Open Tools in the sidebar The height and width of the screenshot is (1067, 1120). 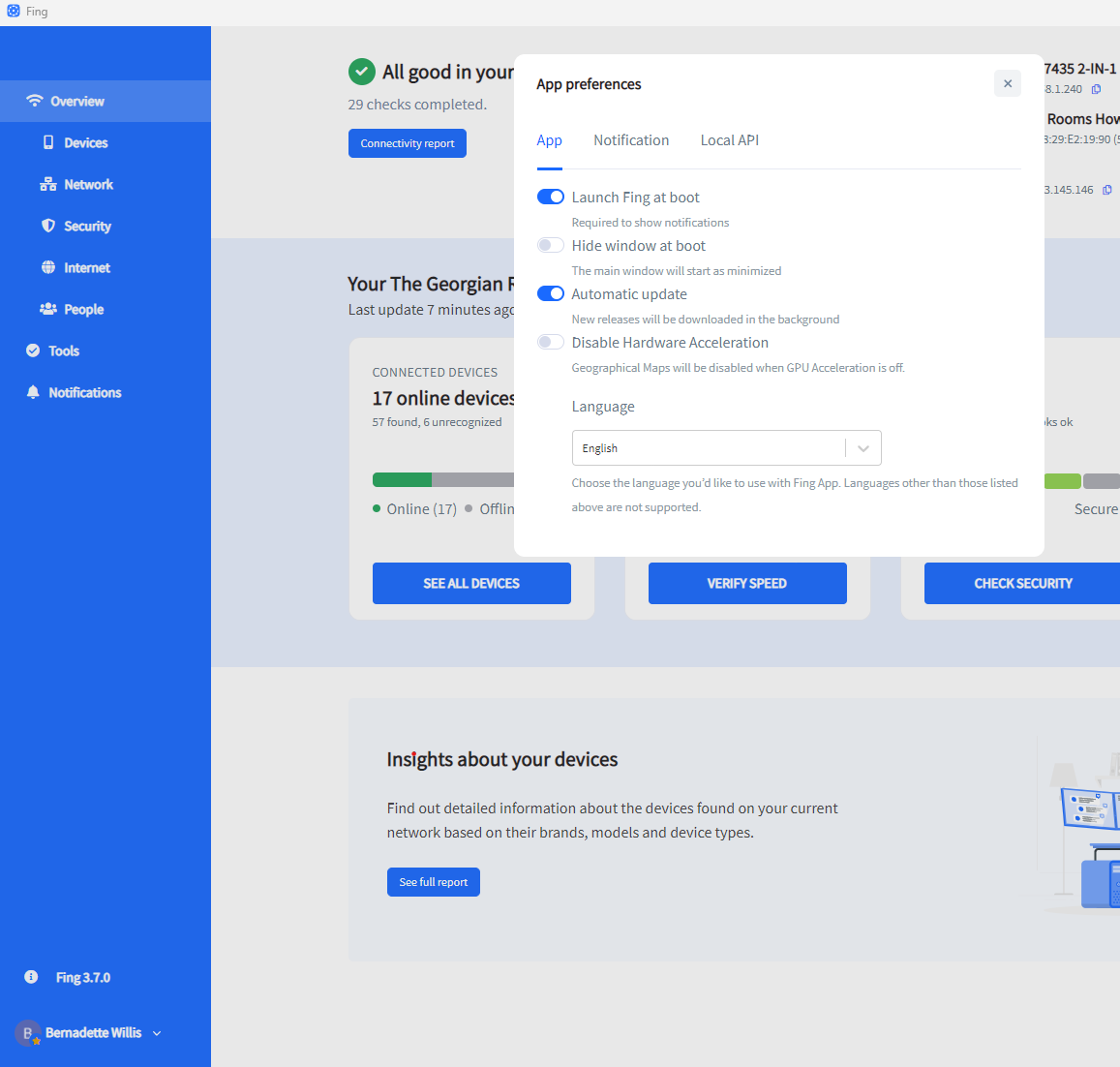tap(105, 351)
